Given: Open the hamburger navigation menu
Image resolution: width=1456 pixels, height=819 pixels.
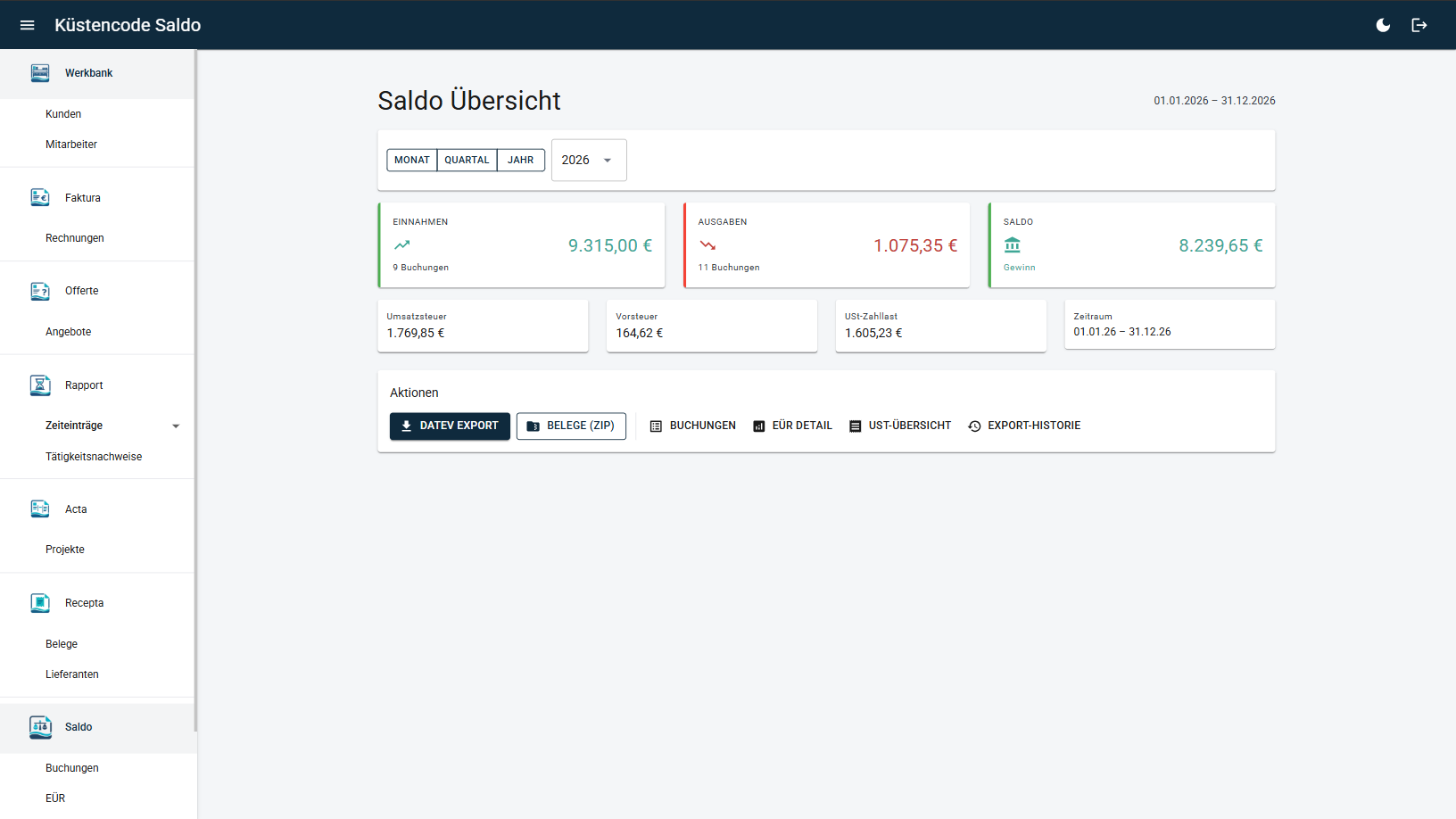Looking at the screenshot, I should pyautogui.click(x=27, y=25).
